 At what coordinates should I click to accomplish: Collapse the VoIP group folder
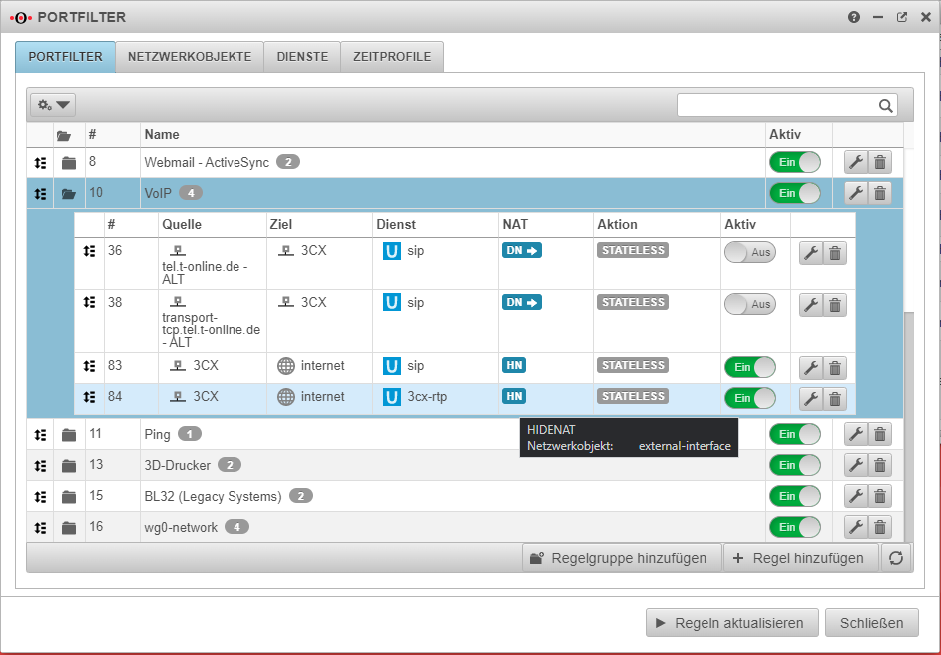[68, 194]
